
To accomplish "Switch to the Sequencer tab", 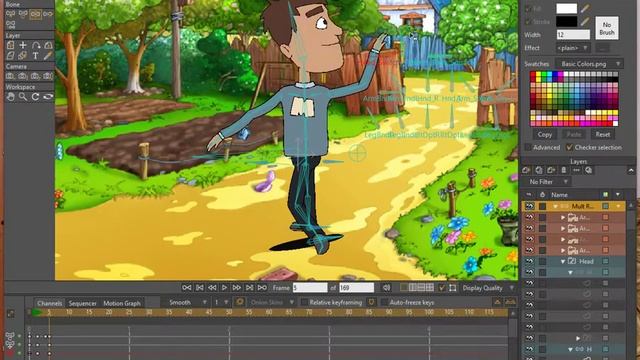I will tap(82, 303).
